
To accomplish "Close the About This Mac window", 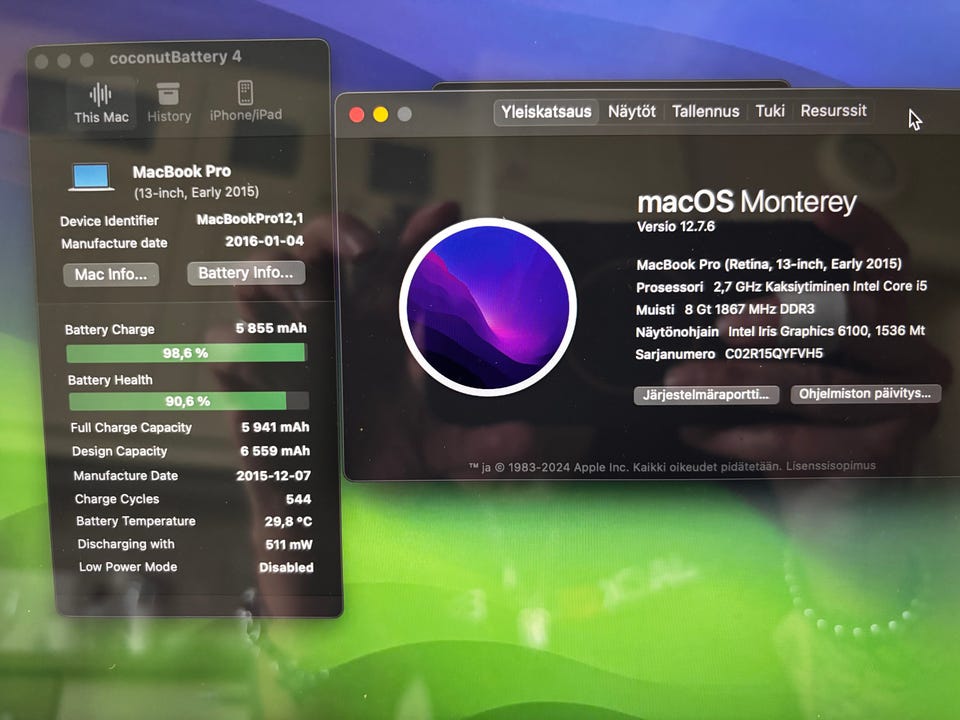I will (x=357, y=114).
